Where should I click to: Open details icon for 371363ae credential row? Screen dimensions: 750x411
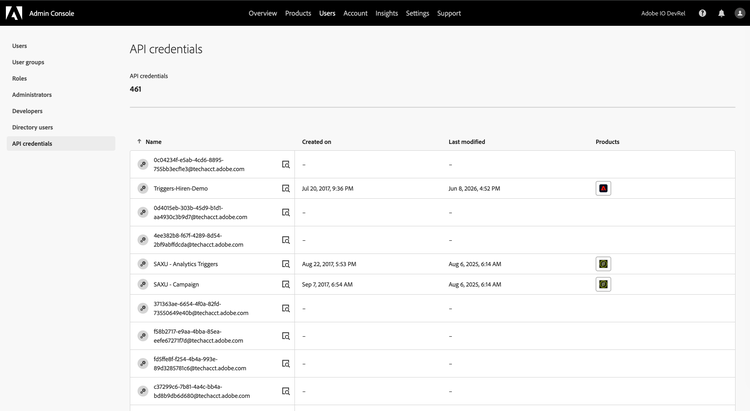point(286,308)
